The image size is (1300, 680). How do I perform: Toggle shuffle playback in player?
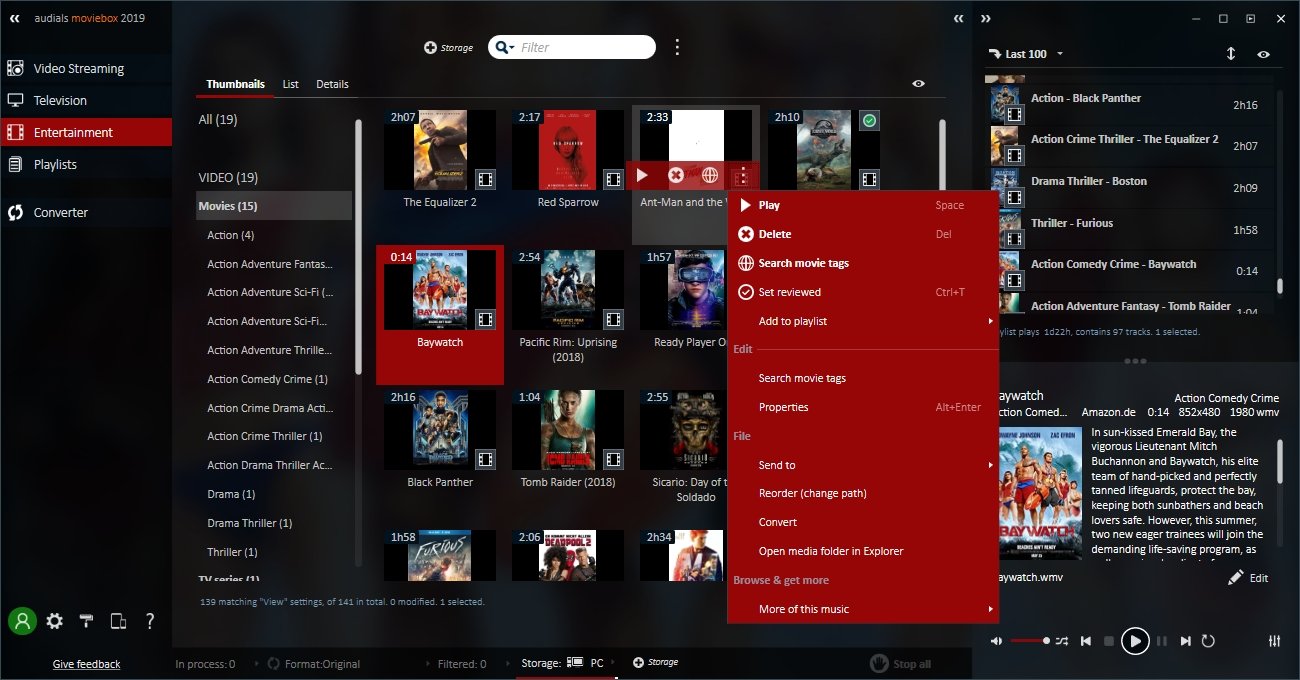1062,641
